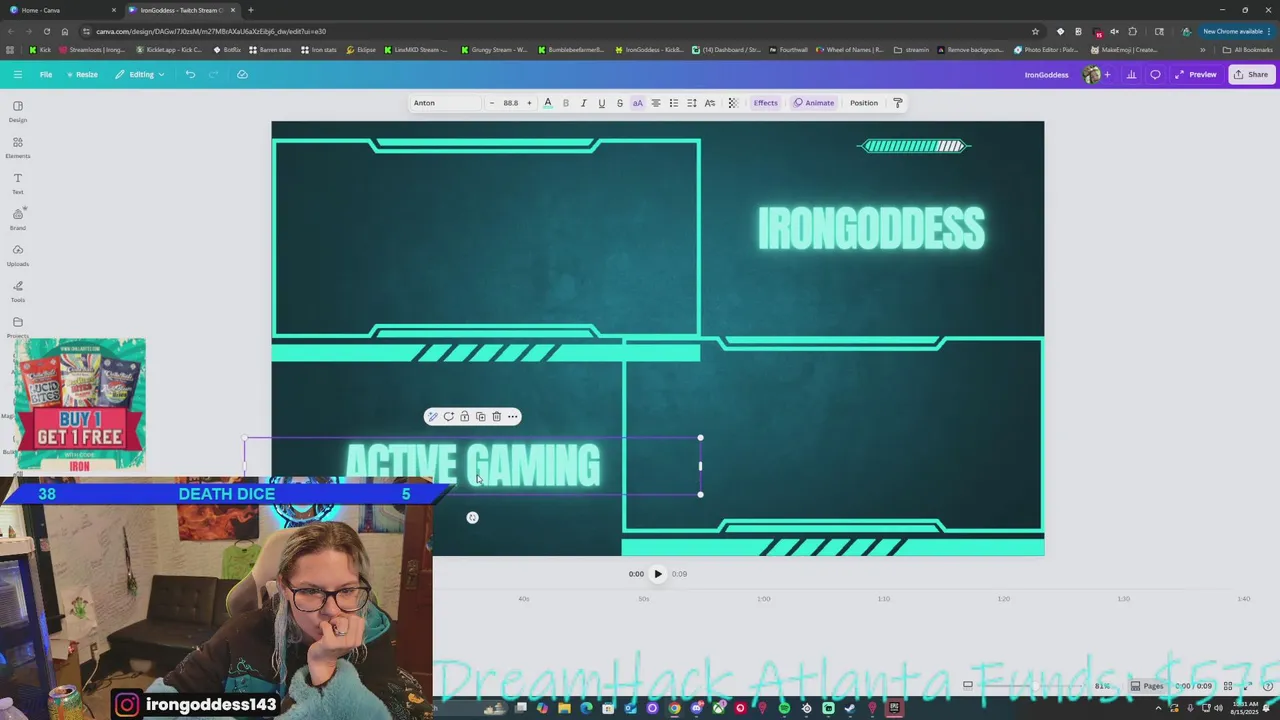Click rotate-sync icon on floating toolbar
The height and width of the screenshot is (720, 1280).
click(448, 417)
